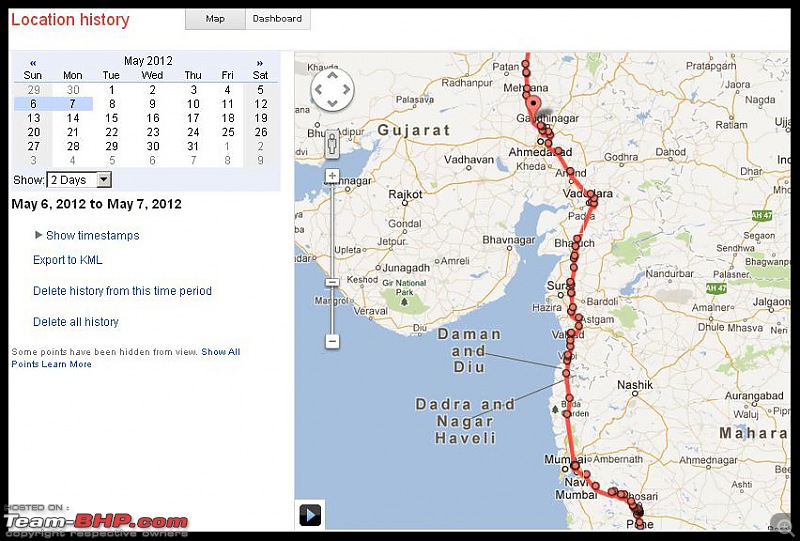Screen dimensions: 800x541
Task: Pick May 20 in the calendar
Action: tap(34, 132)
